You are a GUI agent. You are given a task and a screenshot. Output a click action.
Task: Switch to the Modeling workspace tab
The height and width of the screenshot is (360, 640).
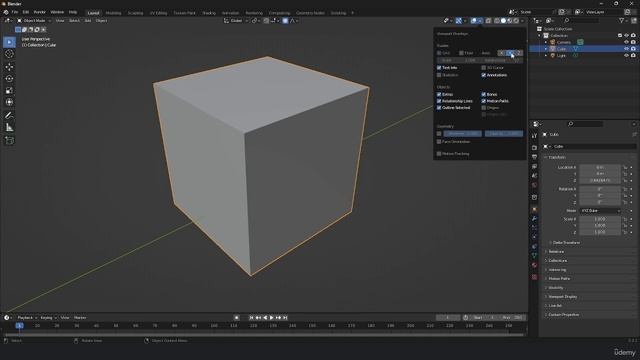click(113, 13)
